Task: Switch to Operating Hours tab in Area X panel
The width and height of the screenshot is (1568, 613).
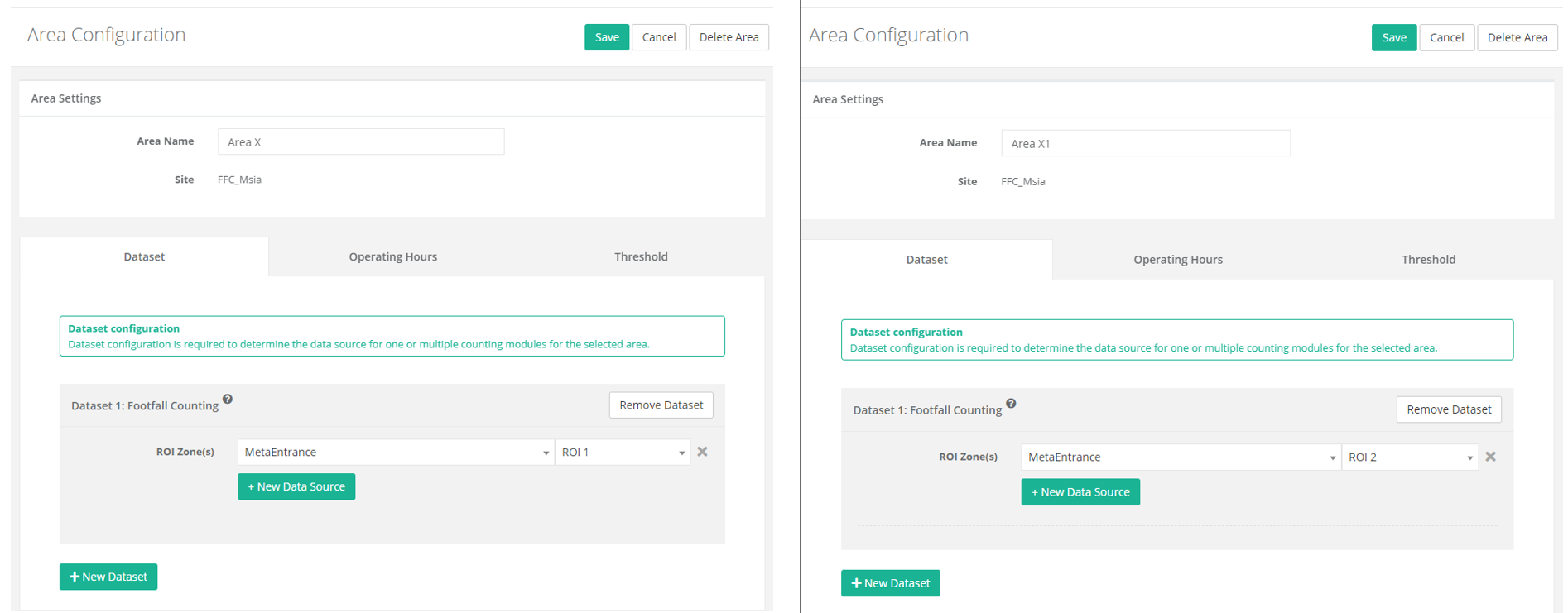Action: tap(392, 256)
